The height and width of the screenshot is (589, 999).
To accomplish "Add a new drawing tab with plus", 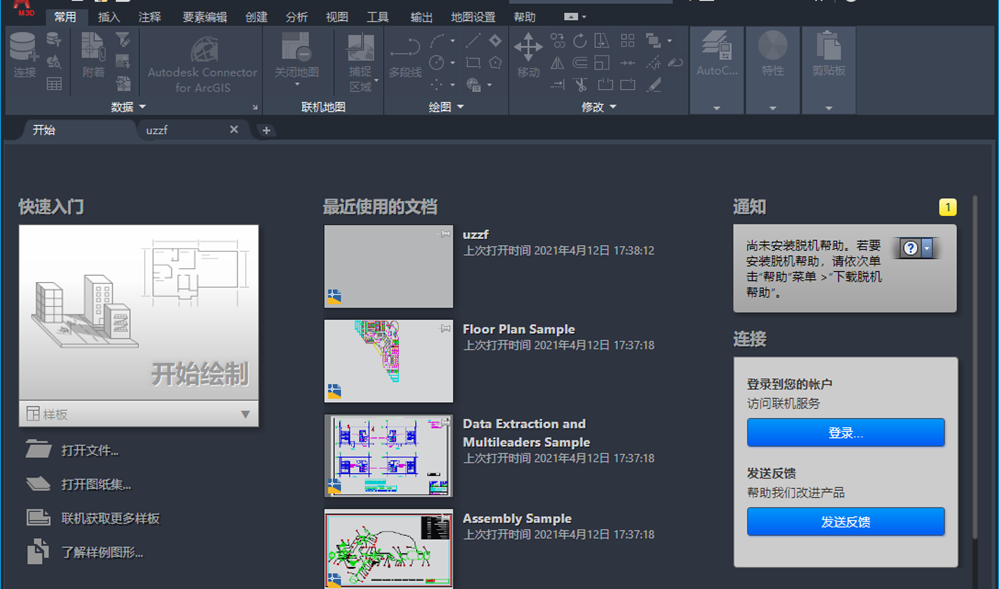I will 266,131.
